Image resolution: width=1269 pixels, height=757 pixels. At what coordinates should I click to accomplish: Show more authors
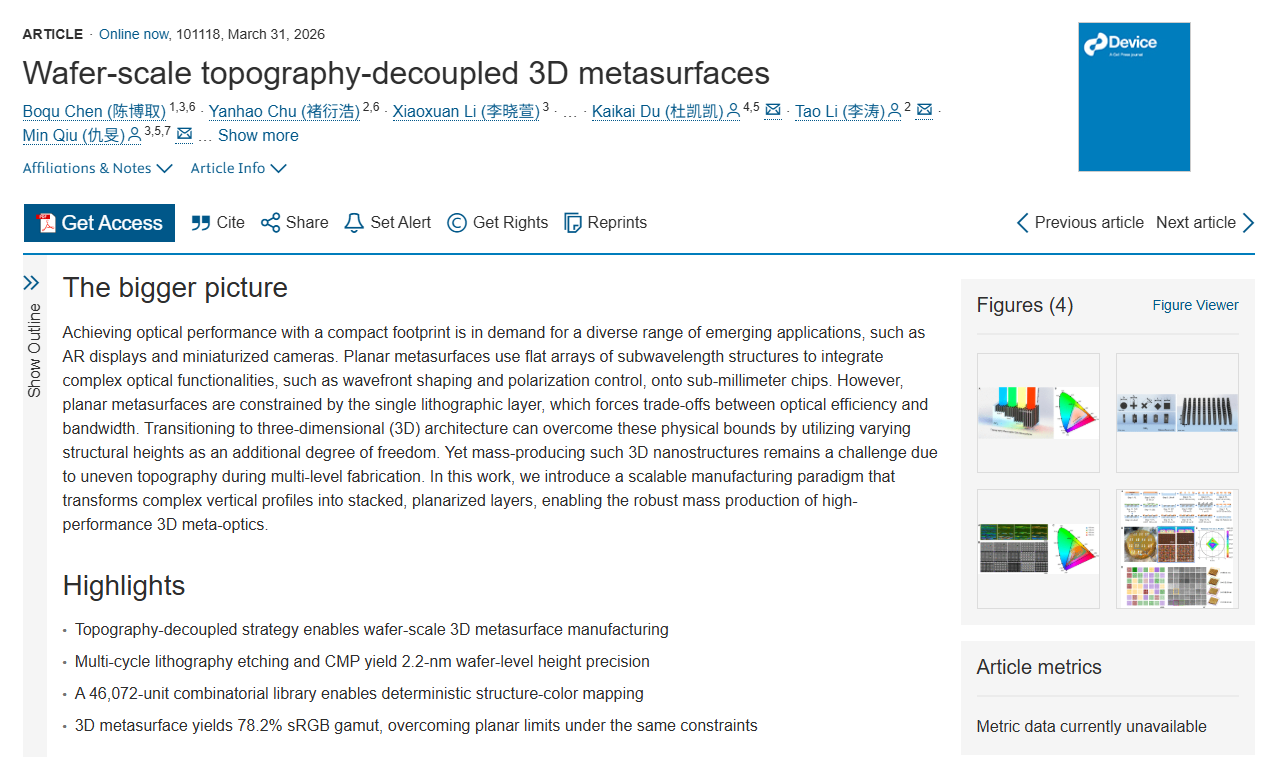pyautogui.click(x=257, y=135)
